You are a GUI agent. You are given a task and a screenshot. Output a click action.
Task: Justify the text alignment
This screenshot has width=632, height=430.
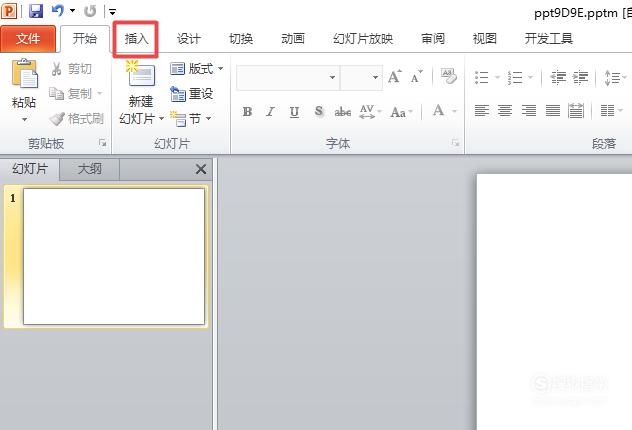553,110
